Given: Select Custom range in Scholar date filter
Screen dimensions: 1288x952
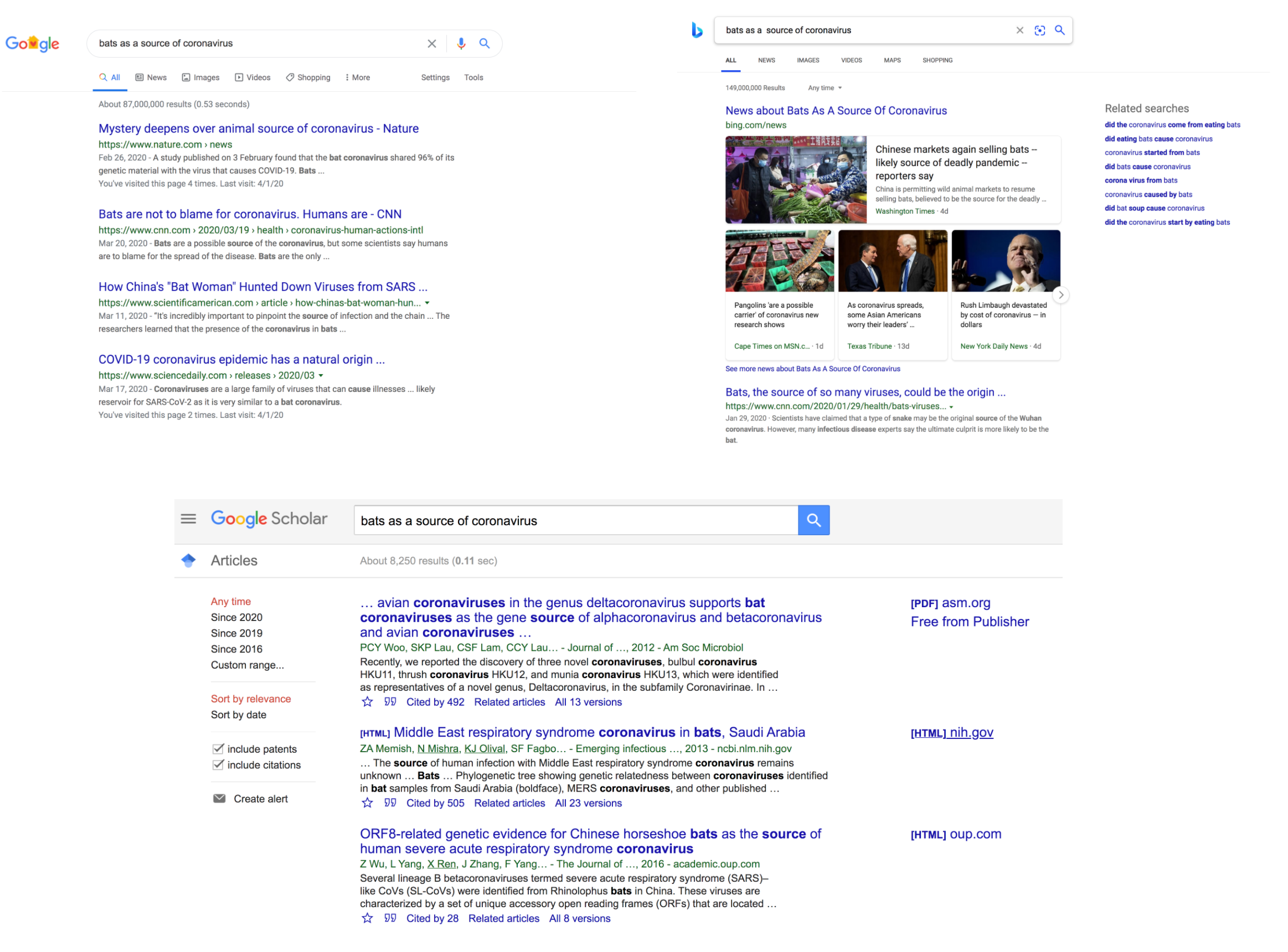Looking at the screenshot, I should (x=248, y=665).
